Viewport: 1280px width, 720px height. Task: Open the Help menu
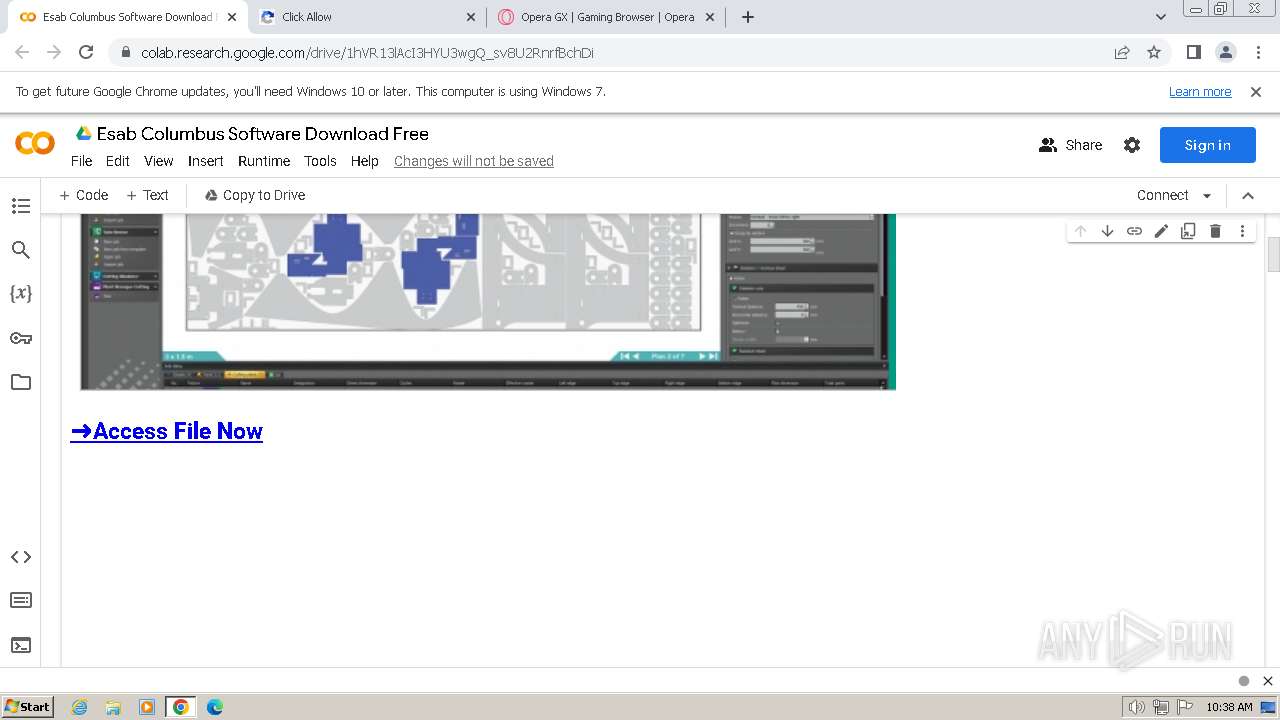(364, 161)
